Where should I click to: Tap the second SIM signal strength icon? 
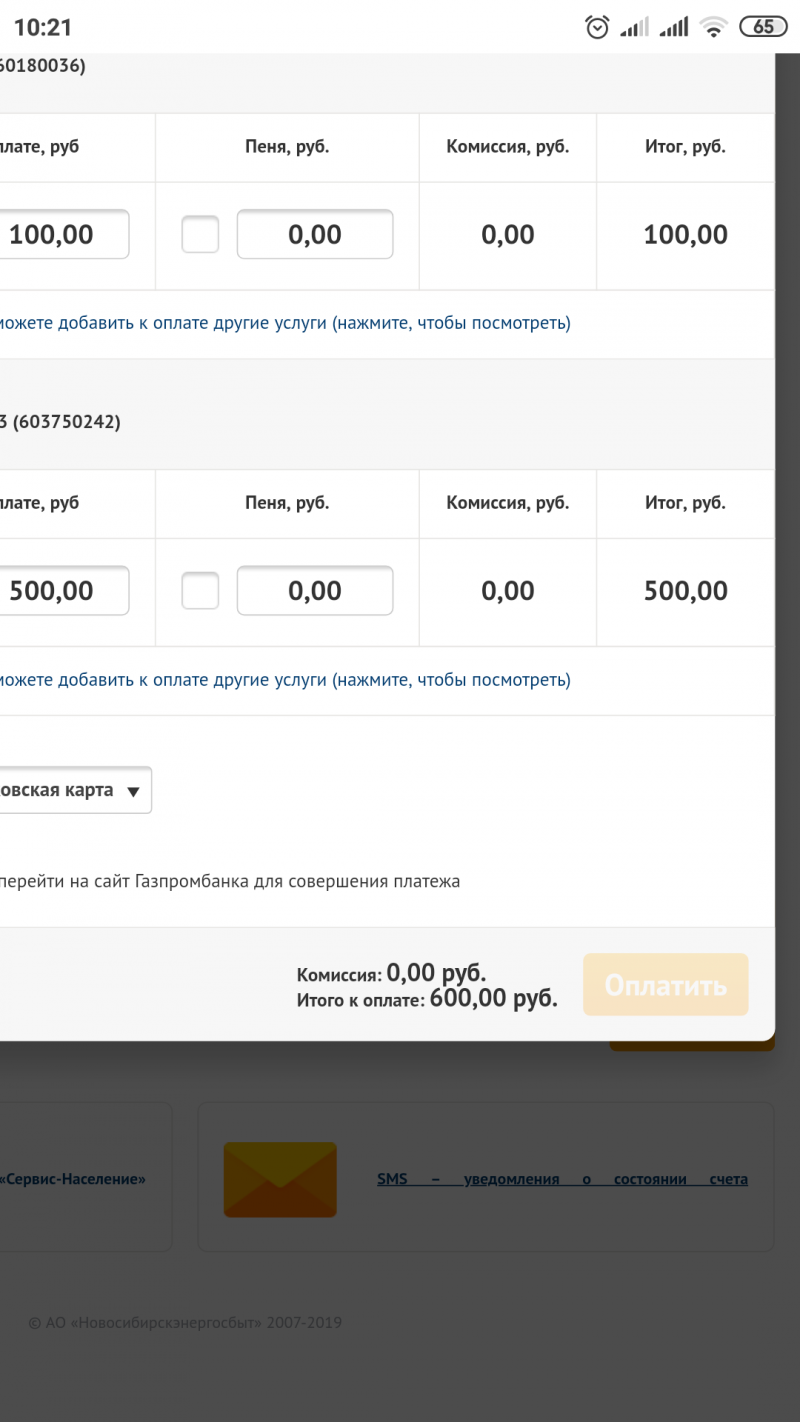coord(674,27)
